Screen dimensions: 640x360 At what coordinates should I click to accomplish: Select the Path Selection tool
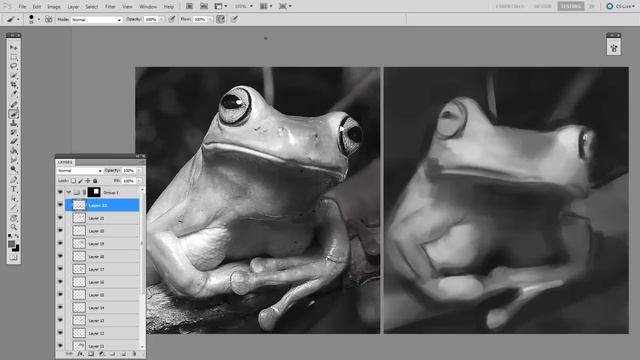[x=13, y=199]
